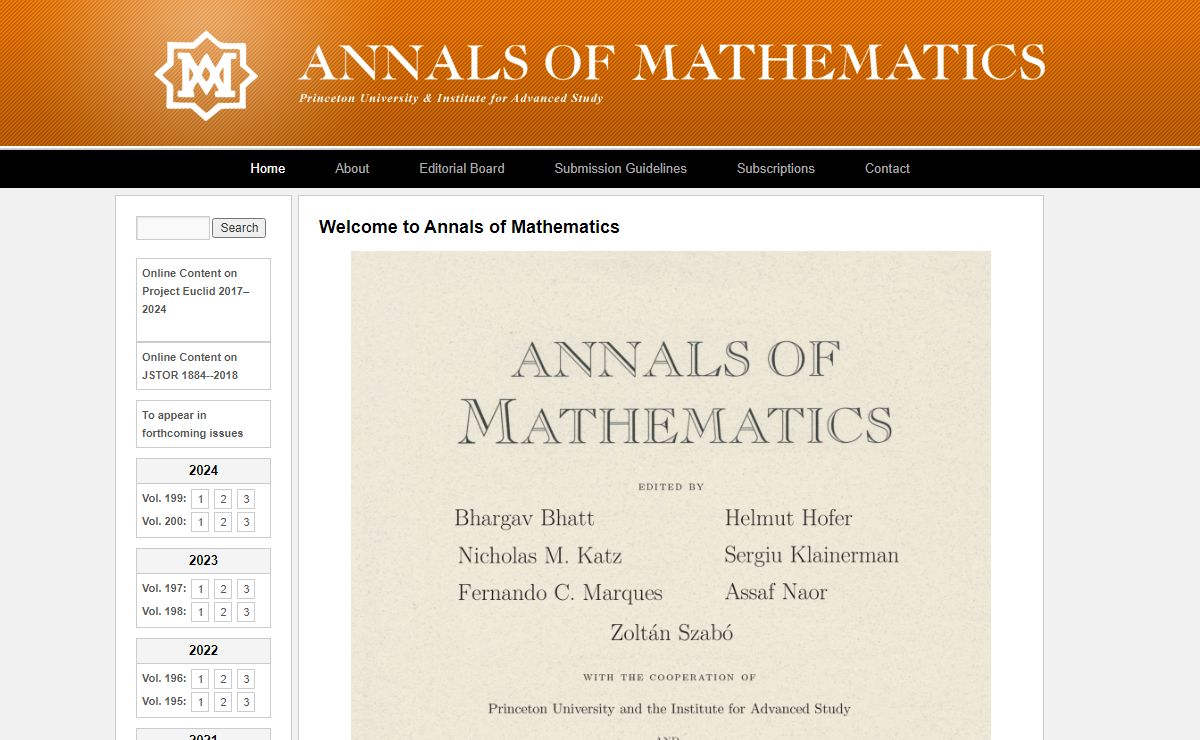Image resolution: width=1200 pixels, height=740 pixels.
Task: Open Vol. 199 issue 1
Action: 200,499
